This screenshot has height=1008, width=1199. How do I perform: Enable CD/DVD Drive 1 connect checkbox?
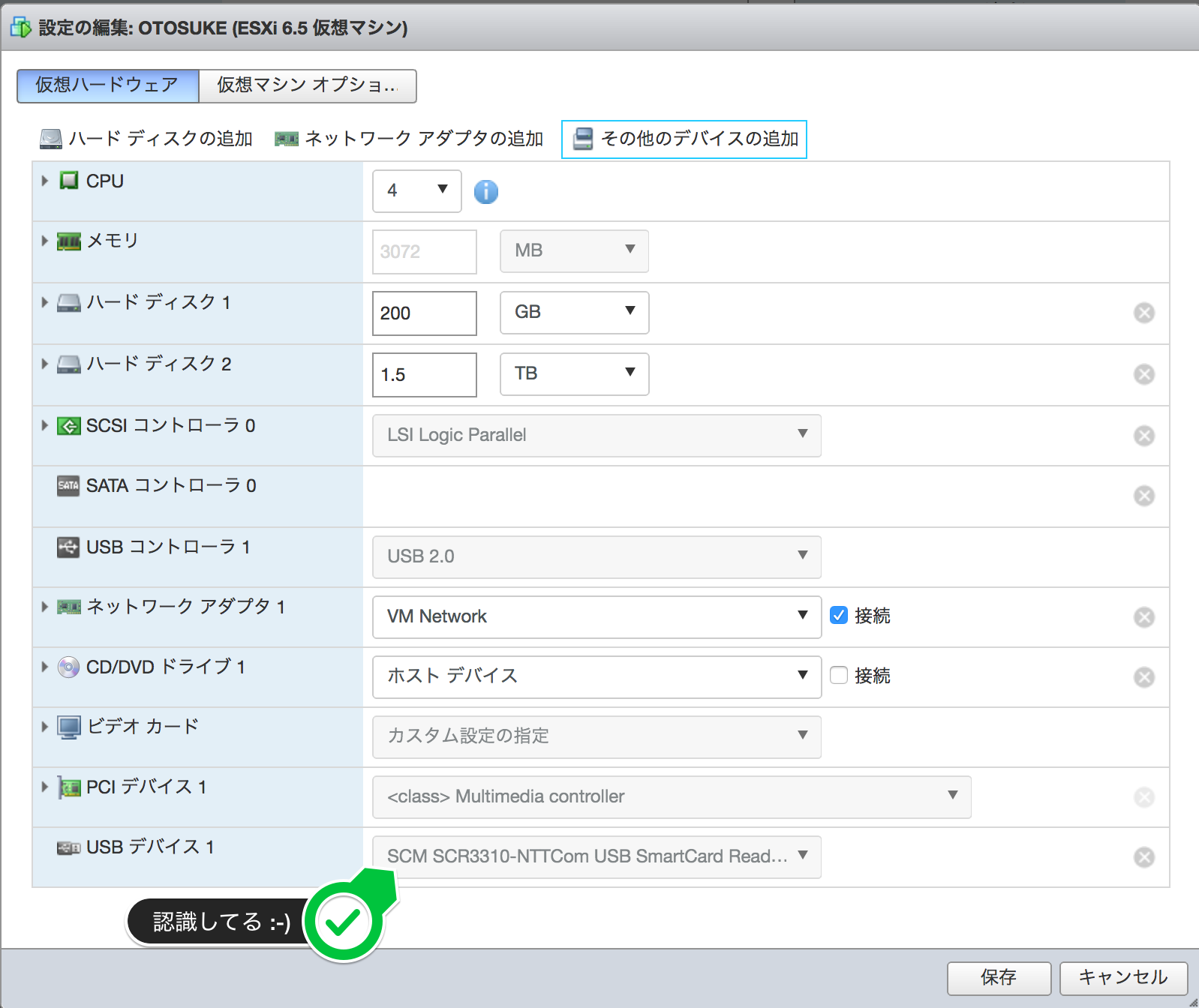click(839, 675)
